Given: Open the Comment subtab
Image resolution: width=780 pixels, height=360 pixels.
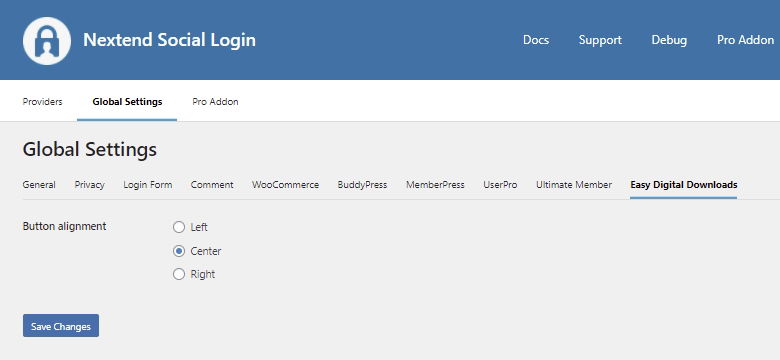Looking at the screenshot, I should tap(212, 184).
